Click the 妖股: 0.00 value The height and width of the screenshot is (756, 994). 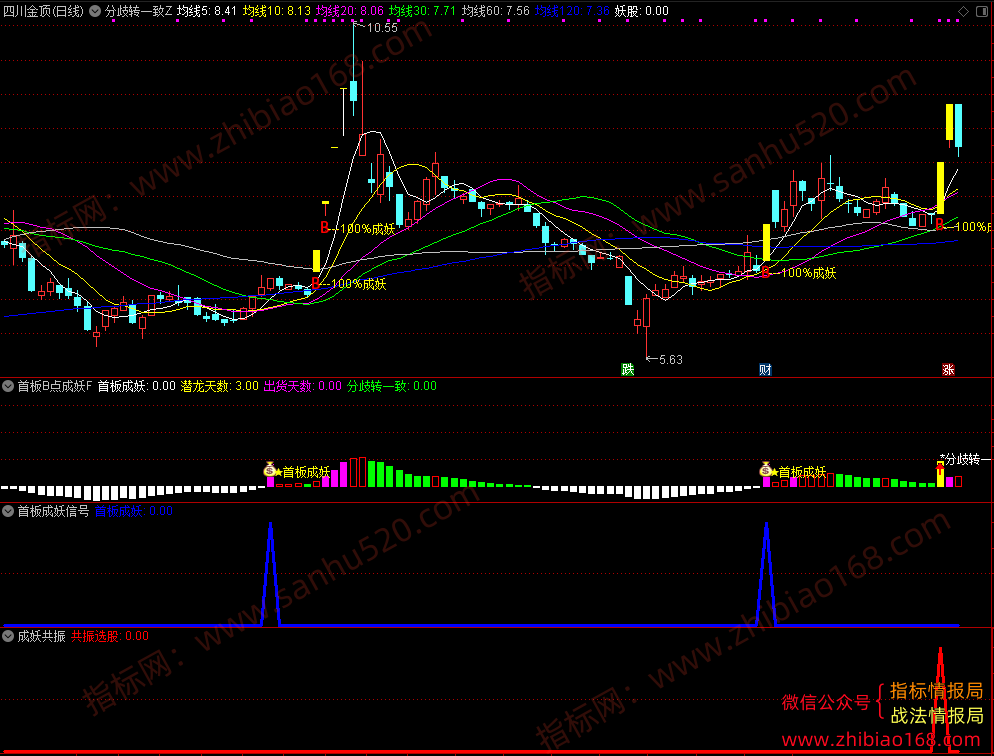tap(642, 11)
